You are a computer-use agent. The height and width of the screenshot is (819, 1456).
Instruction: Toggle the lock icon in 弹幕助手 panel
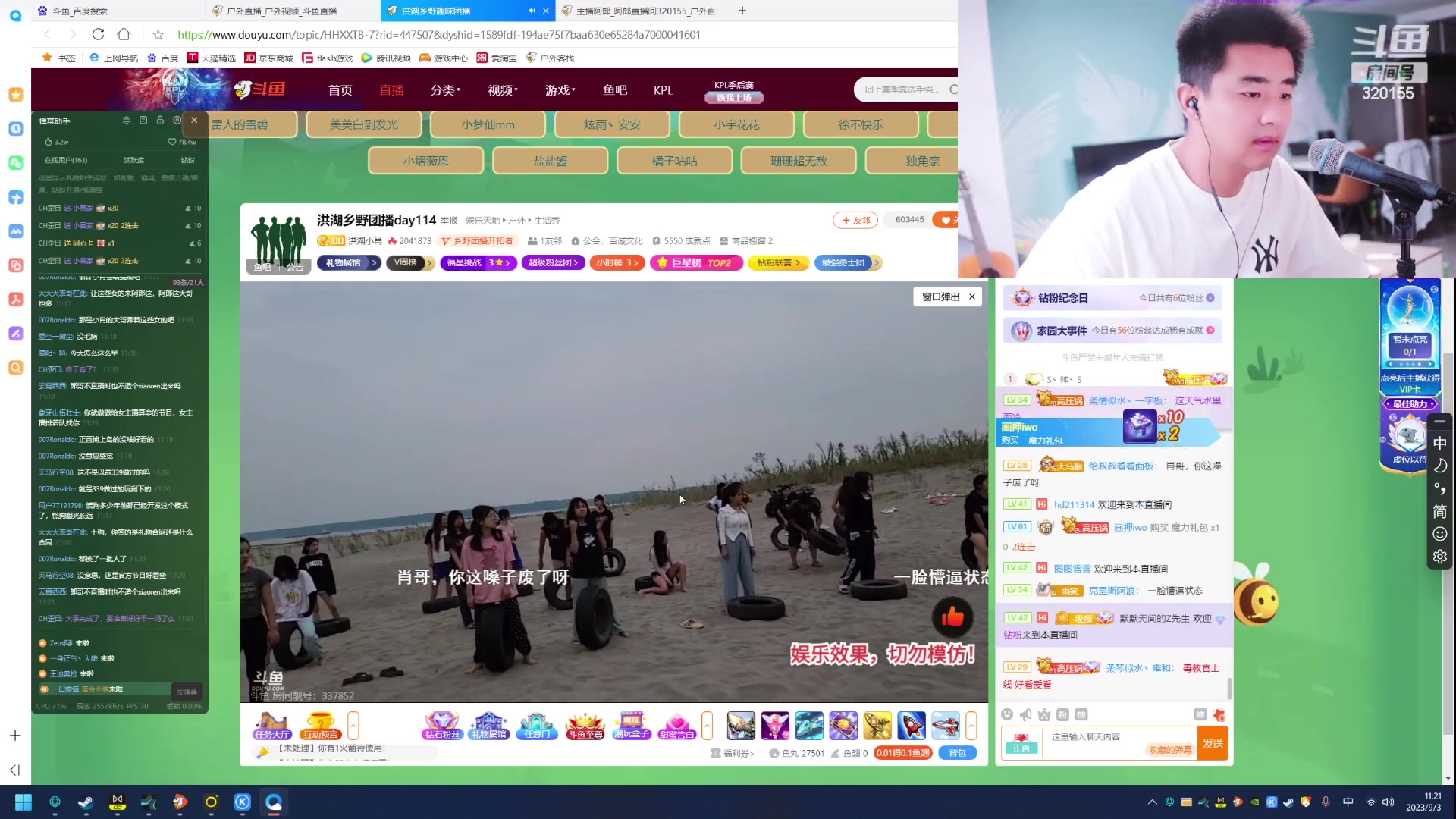pyautogui.click(x=160, y=121)
